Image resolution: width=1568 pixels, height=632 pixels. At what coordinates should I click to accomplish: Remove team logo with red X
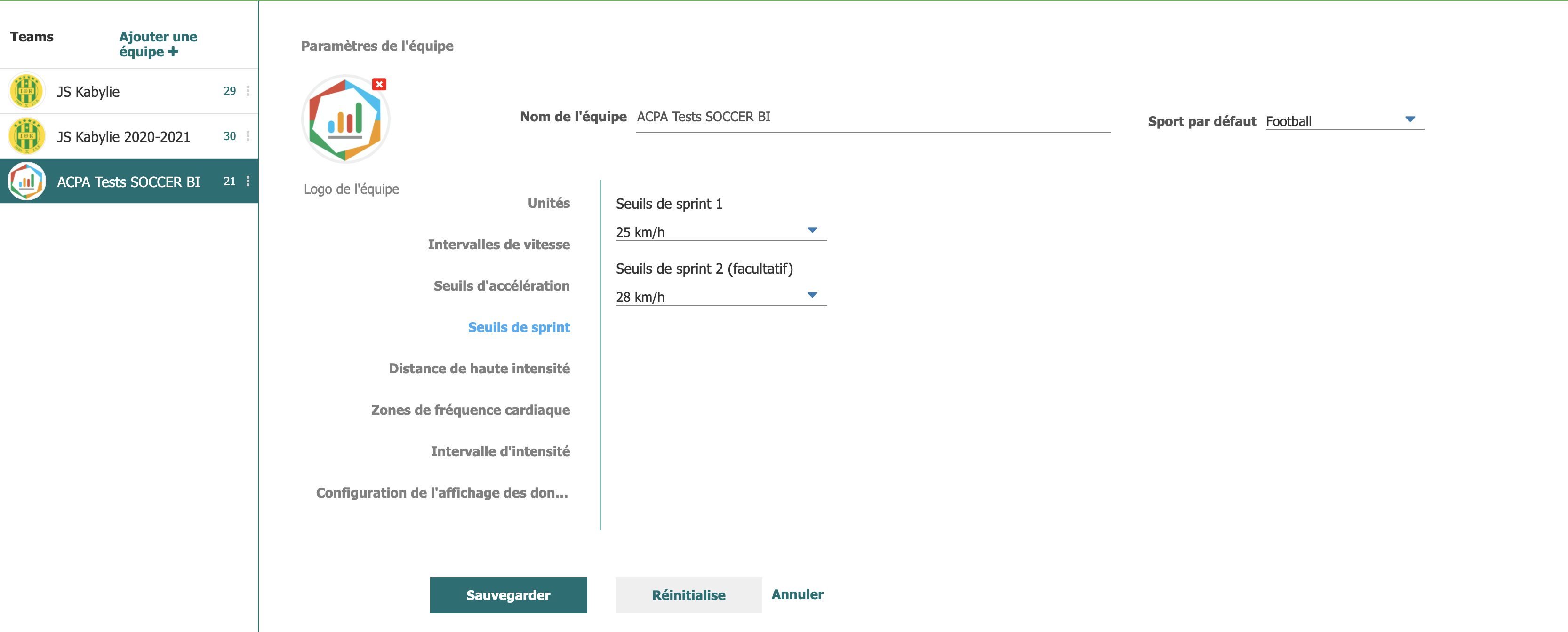(x=379, y=84)
